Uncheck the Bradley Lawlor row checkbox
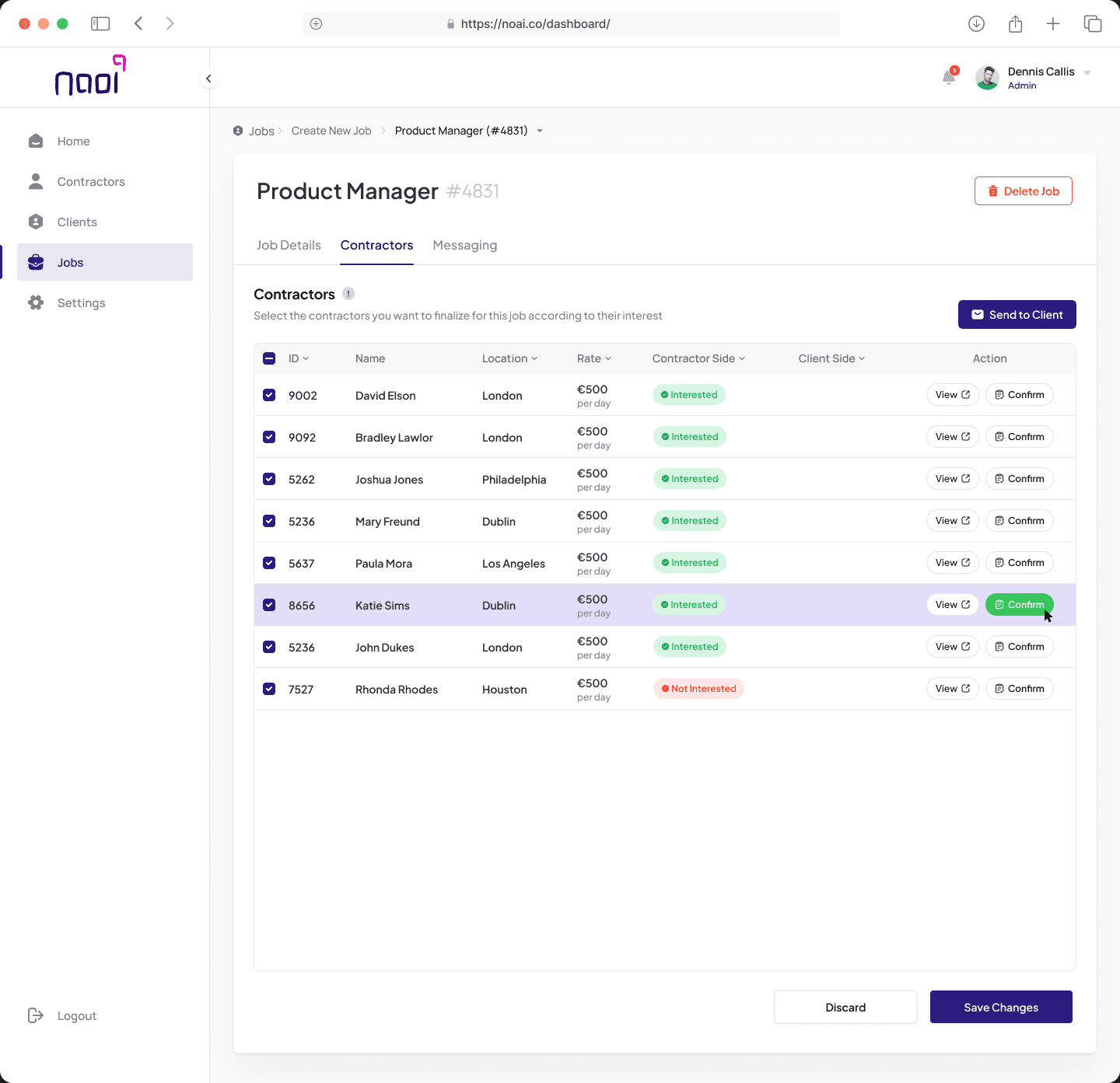 [x=269, y=437]
